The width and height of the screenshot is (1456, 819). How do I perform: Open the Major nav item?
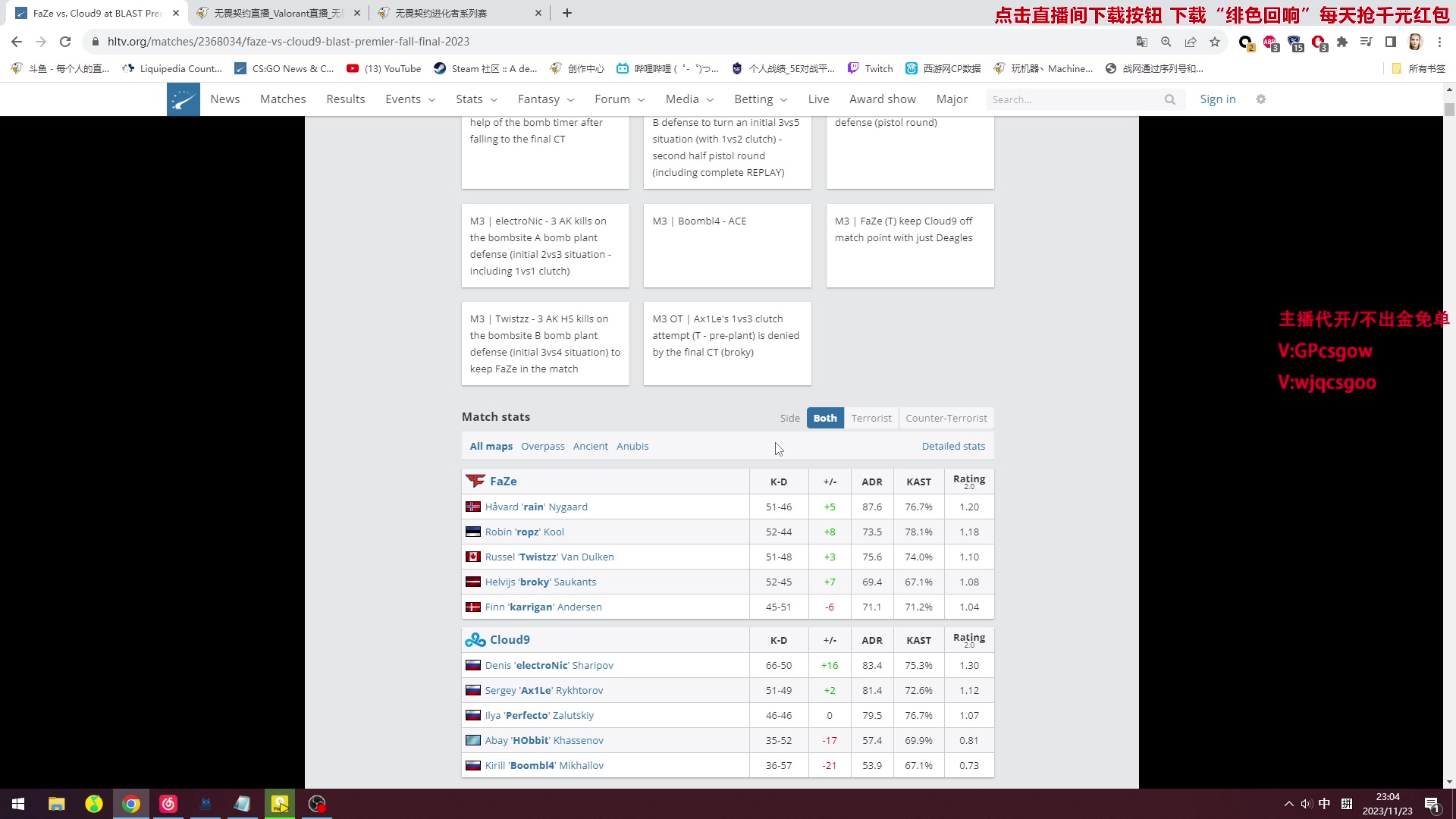coord(952,99)
